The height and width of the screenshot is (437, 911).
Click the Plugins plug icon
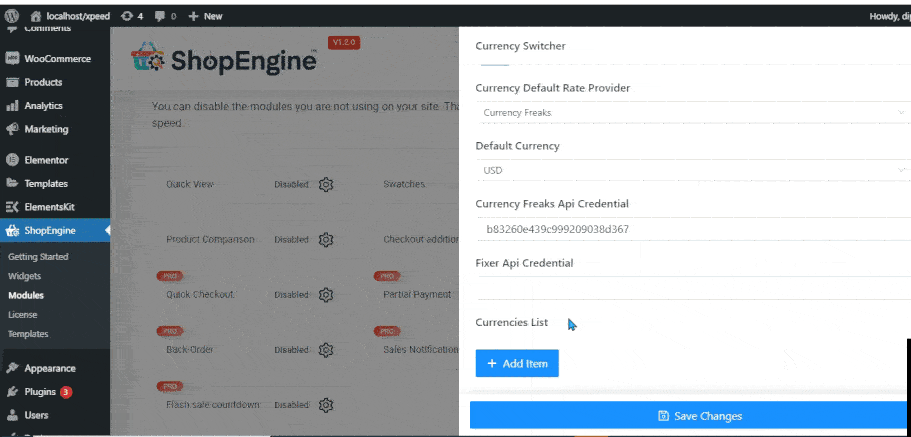pos(12,392)
